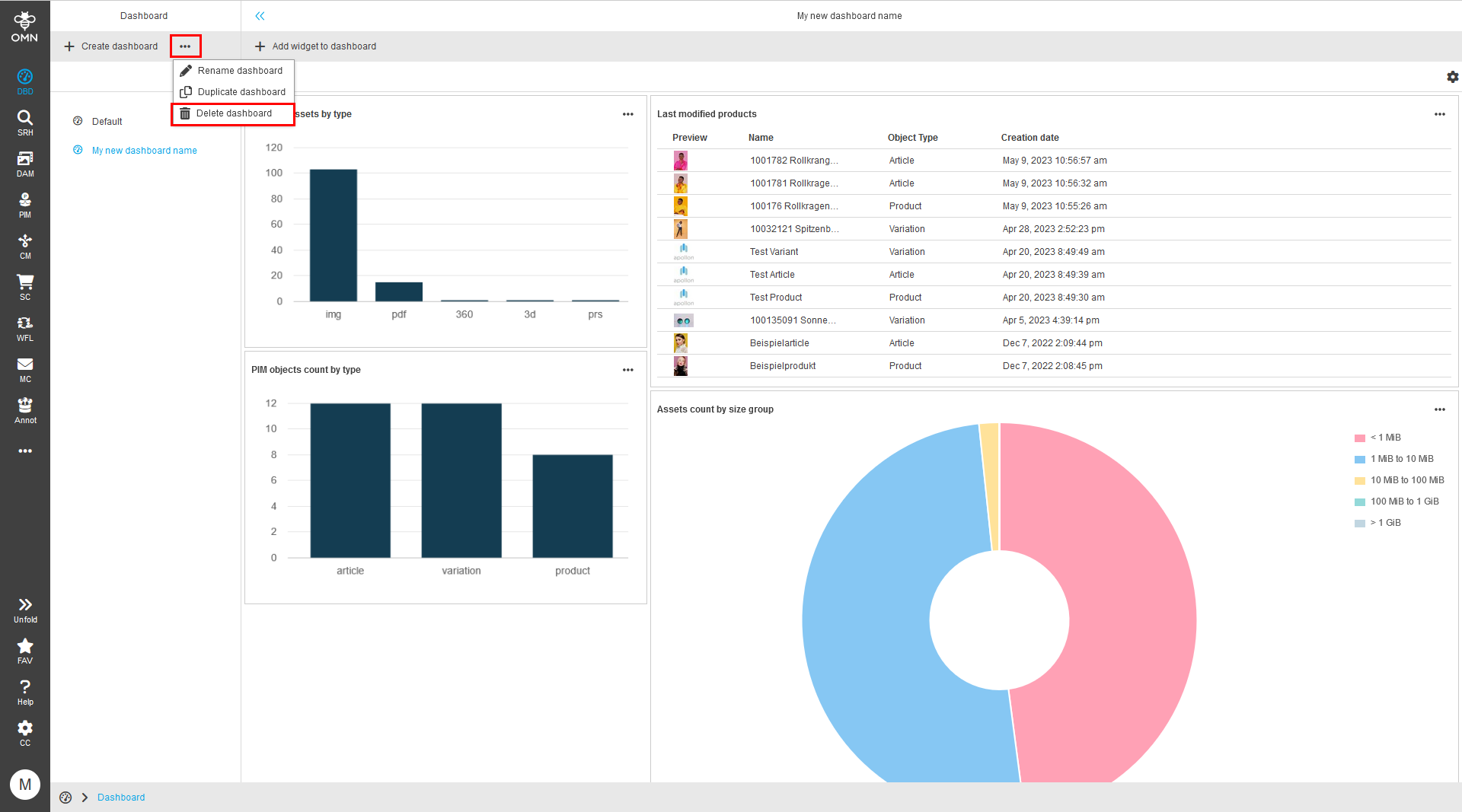Select Rename dashboard from the menu
Image resolution: width=1462 pixels, height=812 pixels.
(239, 70)
